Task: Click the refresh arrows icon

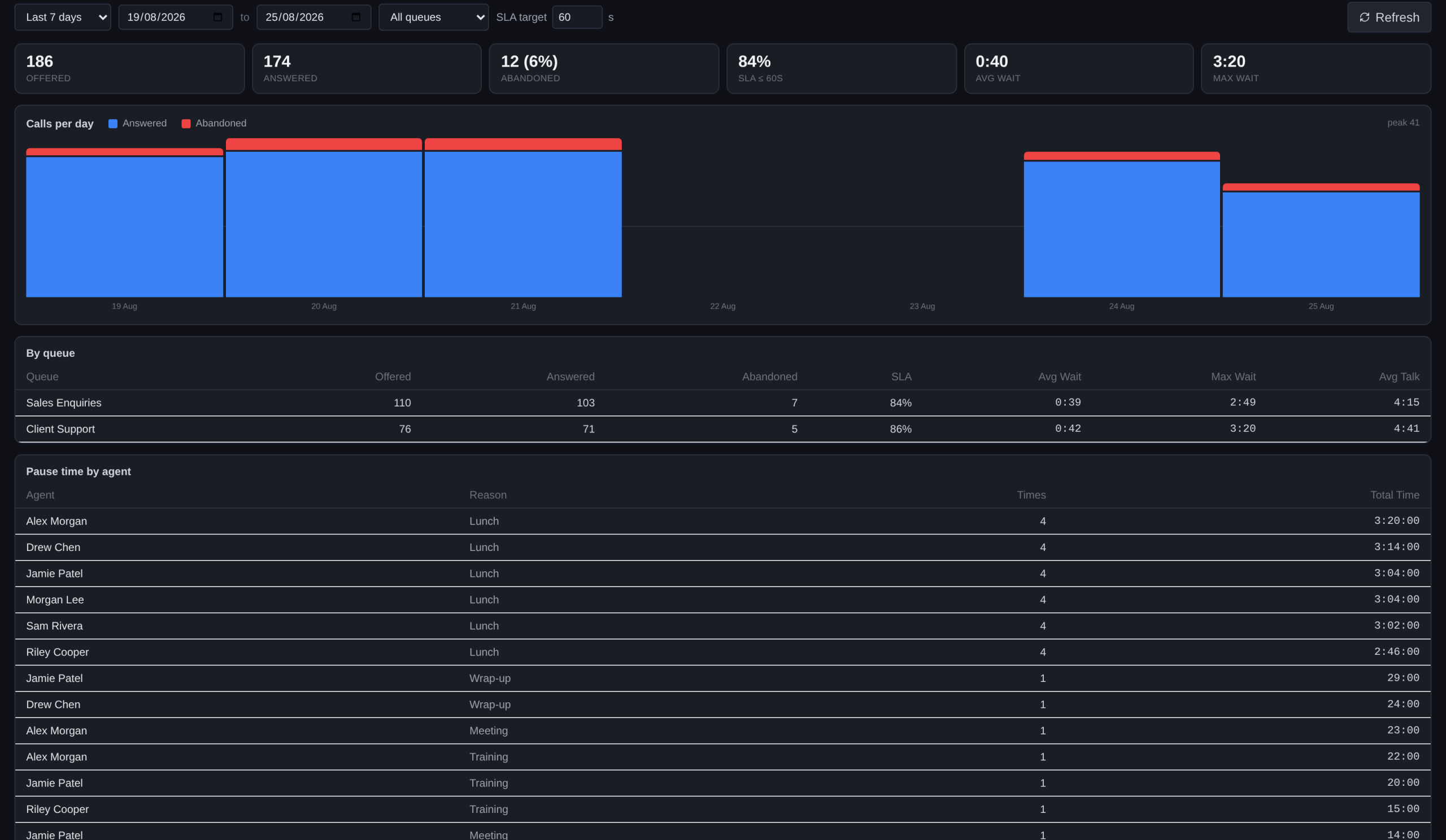Action: 1365,17
